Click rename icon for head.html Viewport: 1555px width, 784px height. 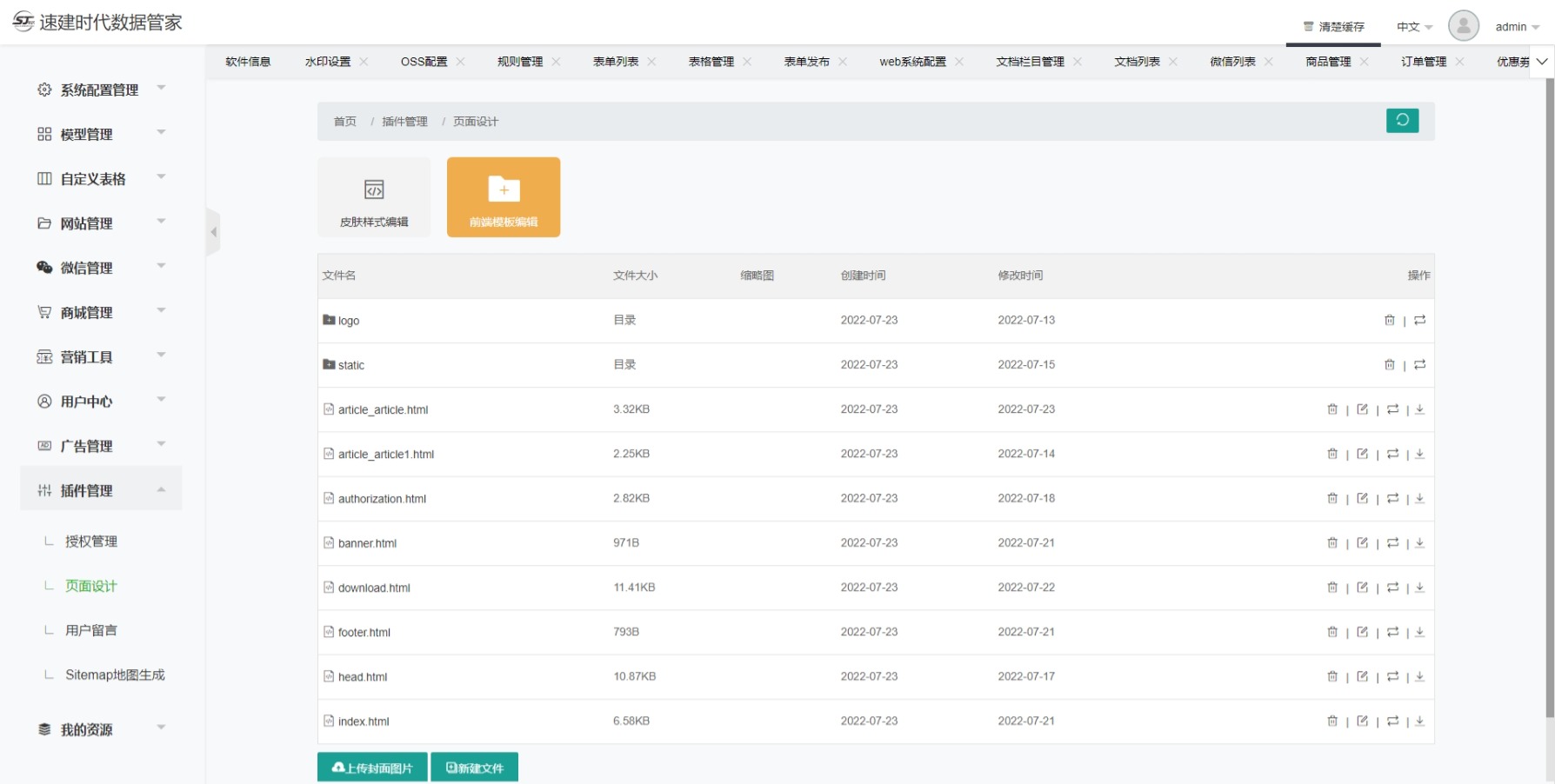pyautogui.click(x=1392, y=676)
